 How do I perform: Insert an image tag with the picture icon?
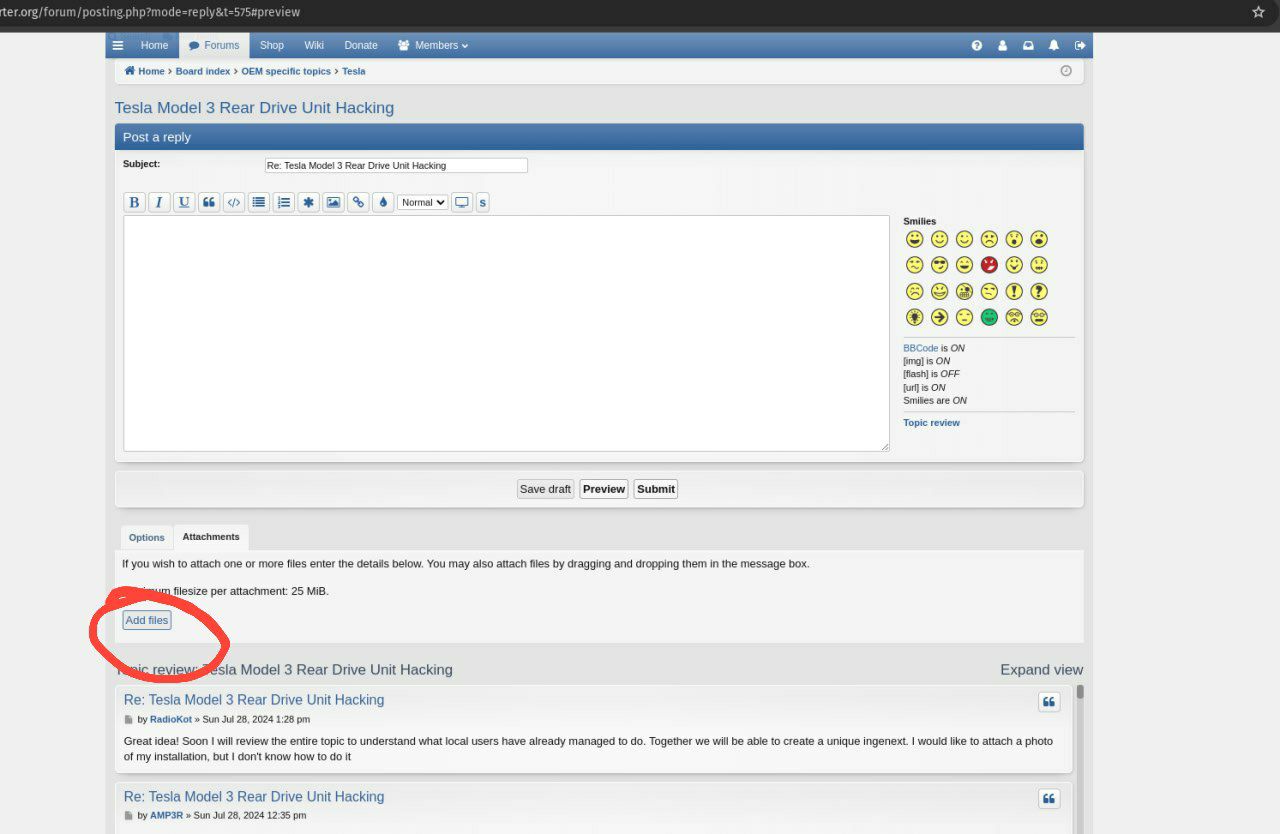(333, 202)
